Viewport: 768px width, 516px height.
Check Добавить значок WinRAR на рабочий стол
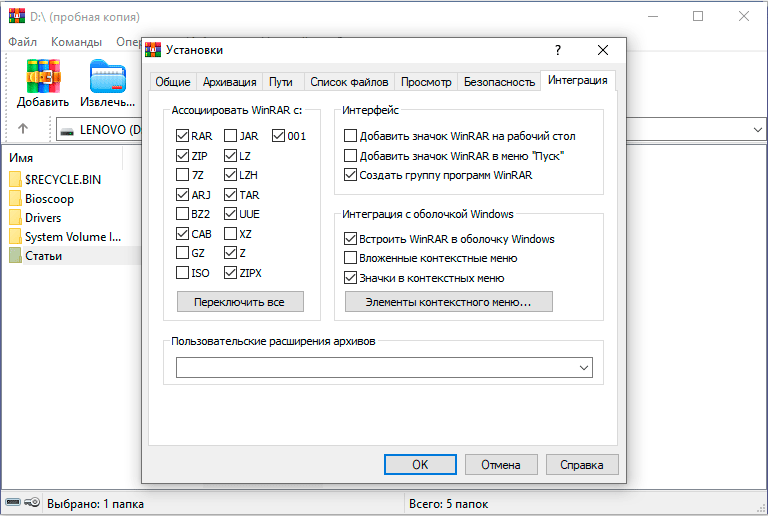tap(350, 136)
